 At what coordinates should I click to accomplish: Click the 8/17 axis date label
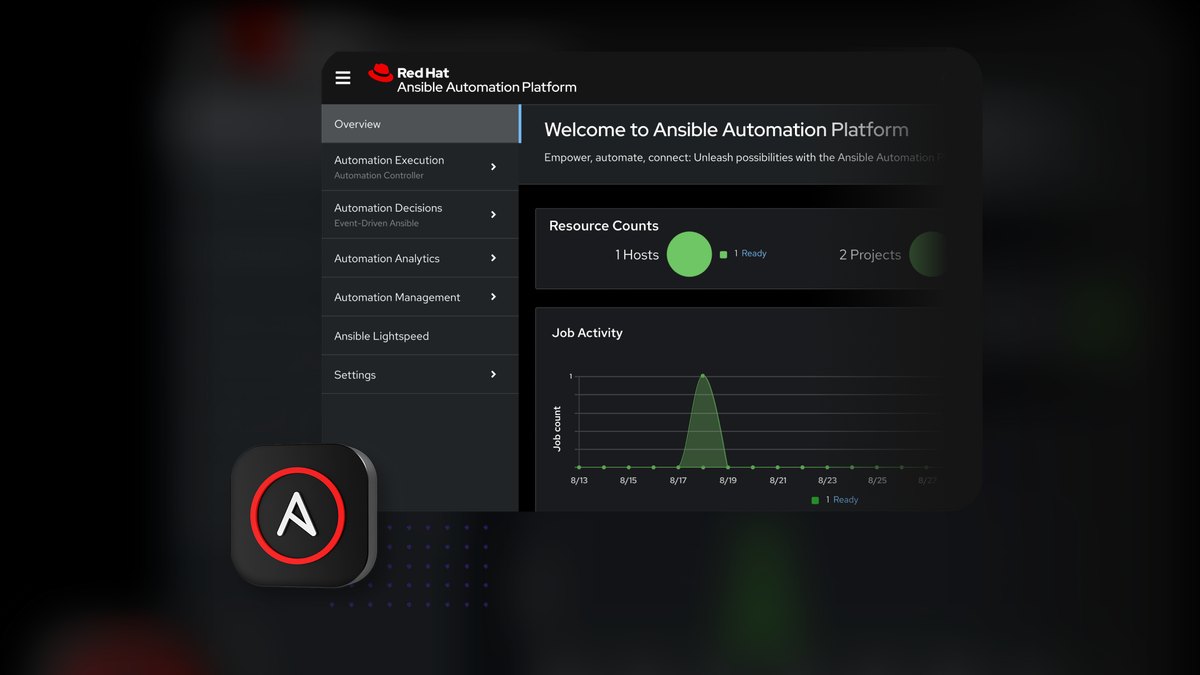pos(678,481)
